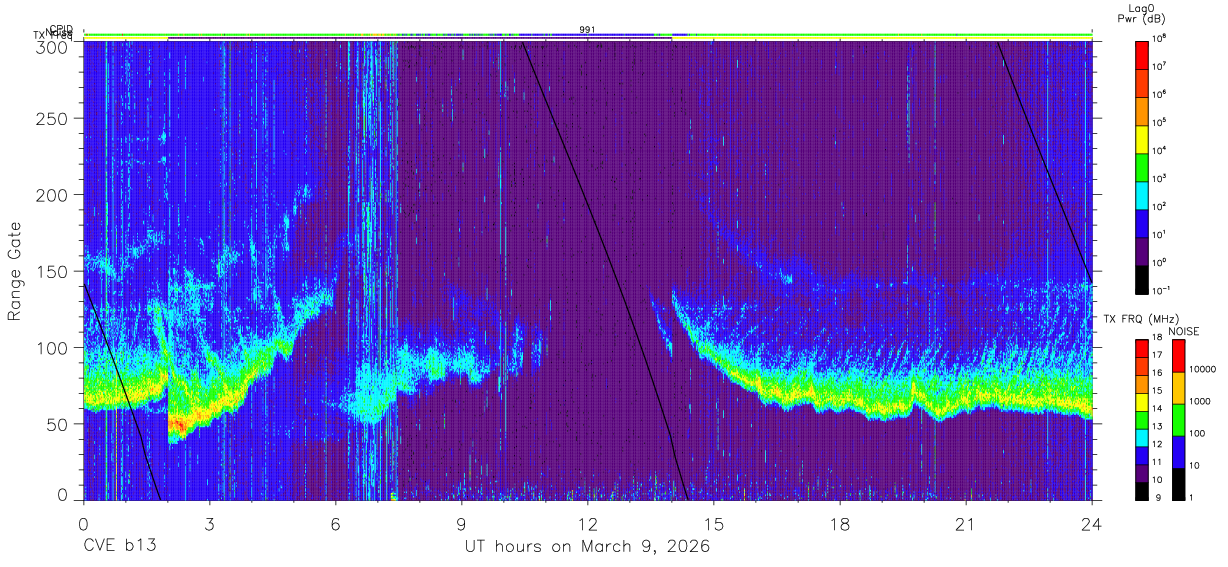Click the '13' label on TX FRQ colorbar

point(1158,426)
